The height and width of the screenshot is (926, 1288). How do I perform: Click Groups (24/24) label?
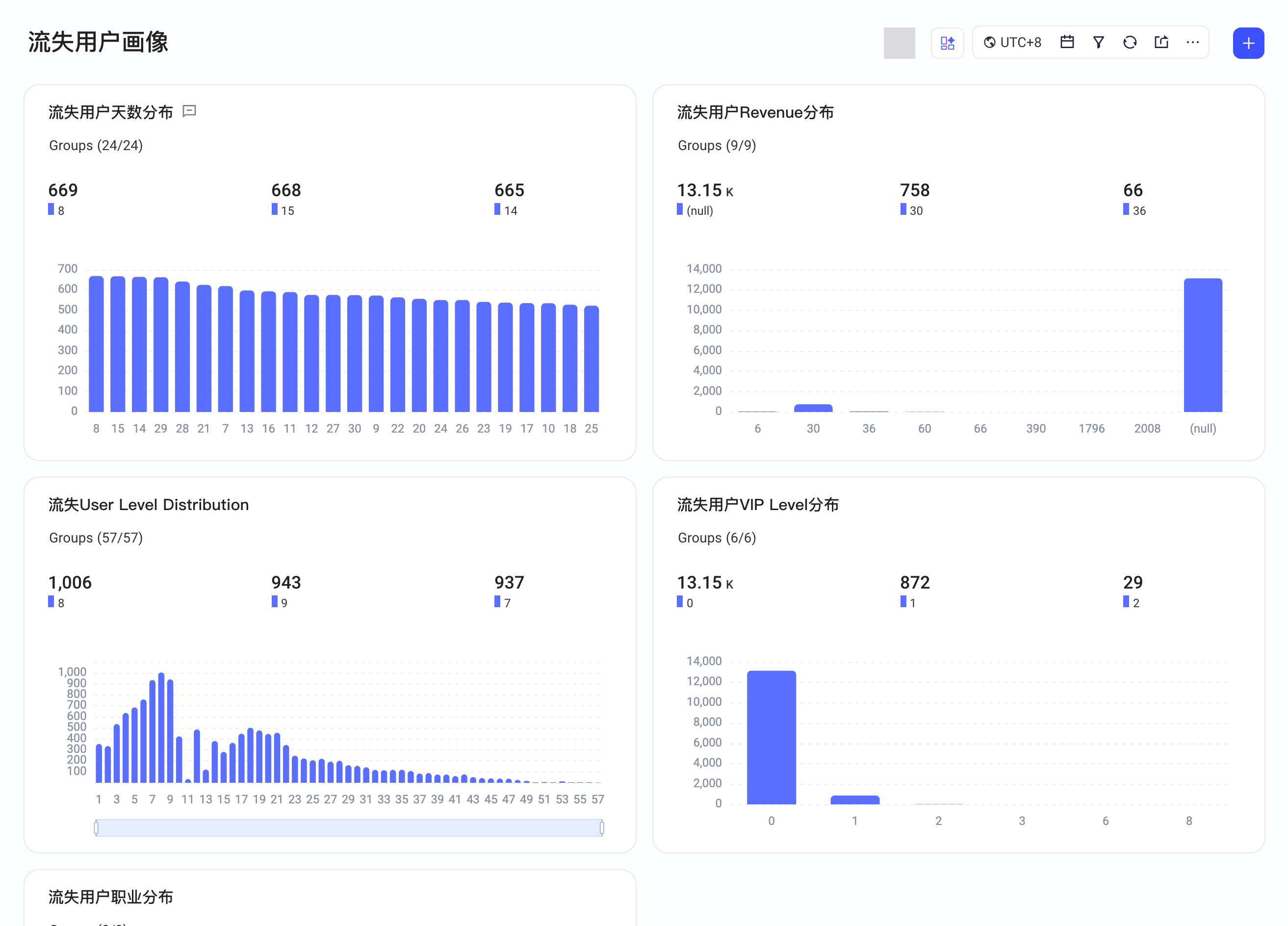pos(96,145)
